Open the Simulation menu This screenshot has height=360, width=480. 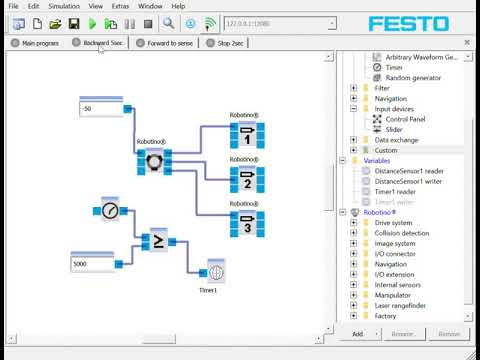pyautogui.click(x=64, y=6)
